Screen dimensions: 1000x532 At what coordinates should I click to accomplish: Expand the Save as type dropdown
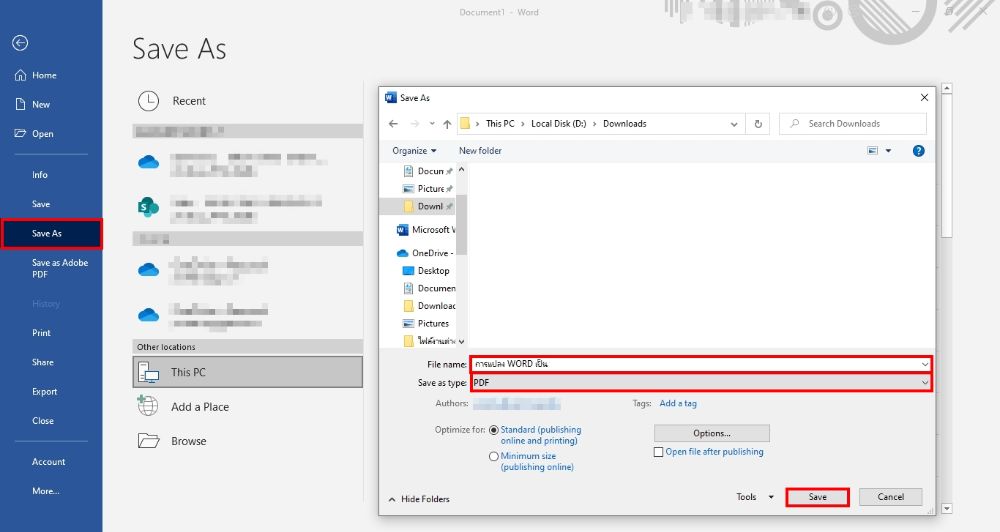coord(924,383)
